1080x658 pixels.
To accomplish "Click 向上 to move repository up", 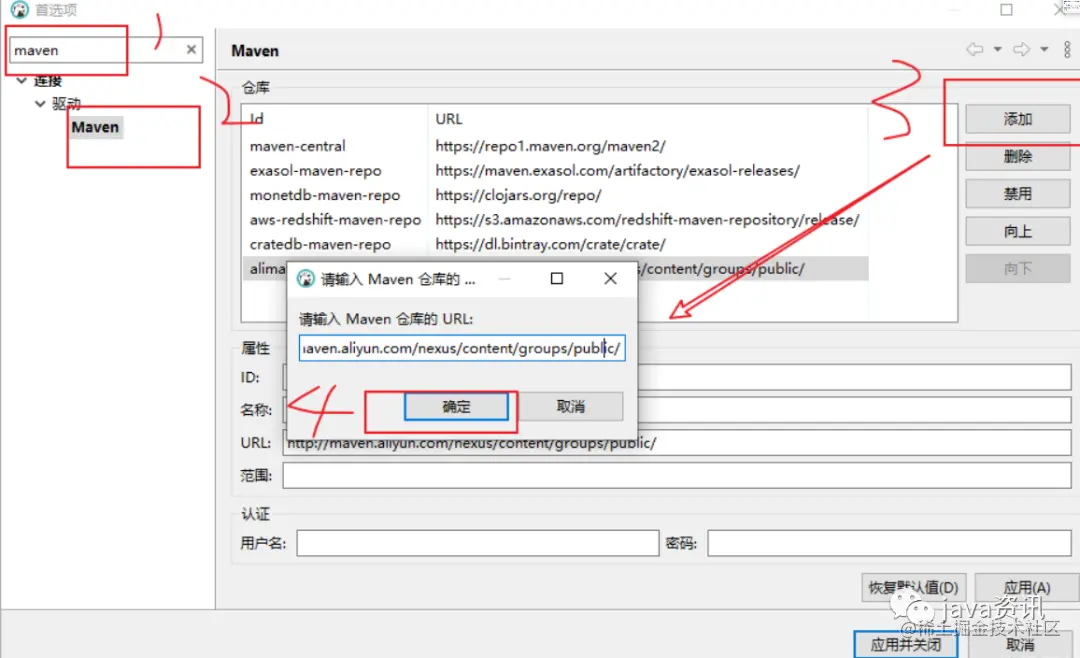I will [x=1017, y=232].
